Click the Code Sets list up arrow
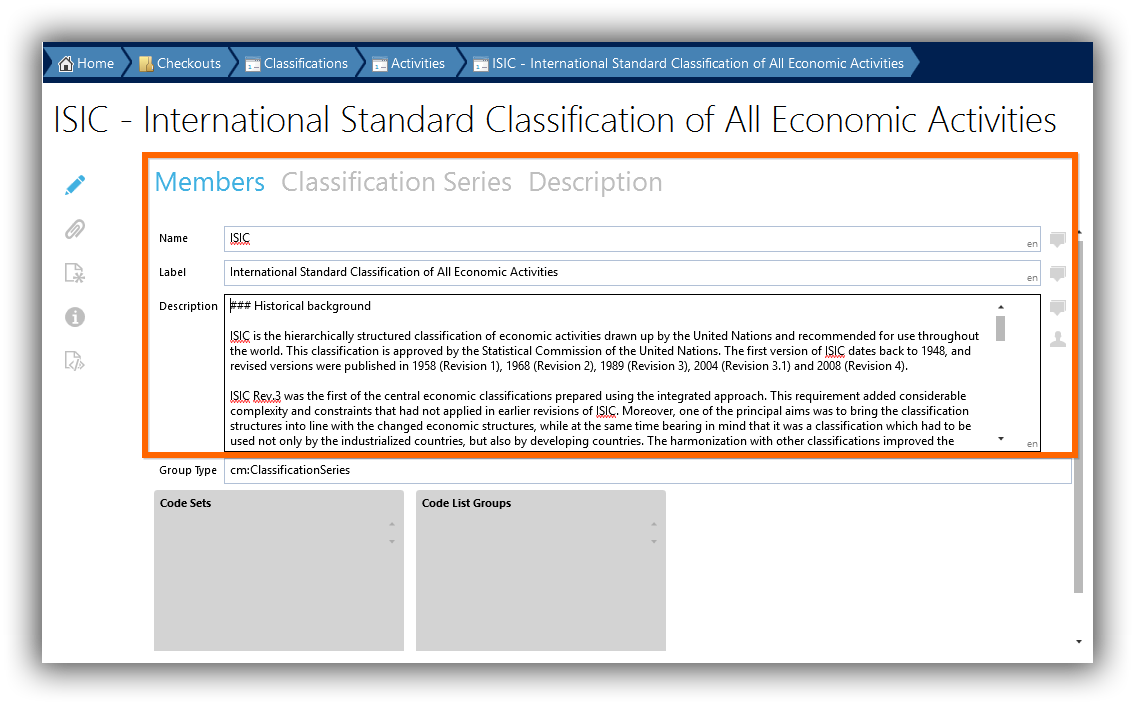 392,524
